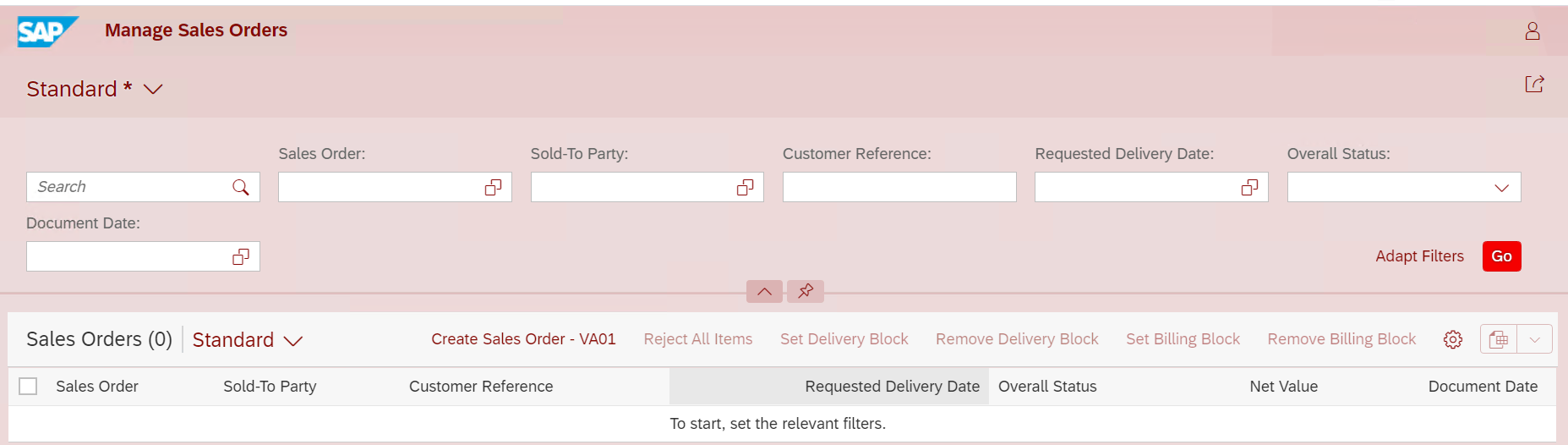Open Standard table view variant dropdown
This screenshot has width=1568, height=445.
(292, 340)
